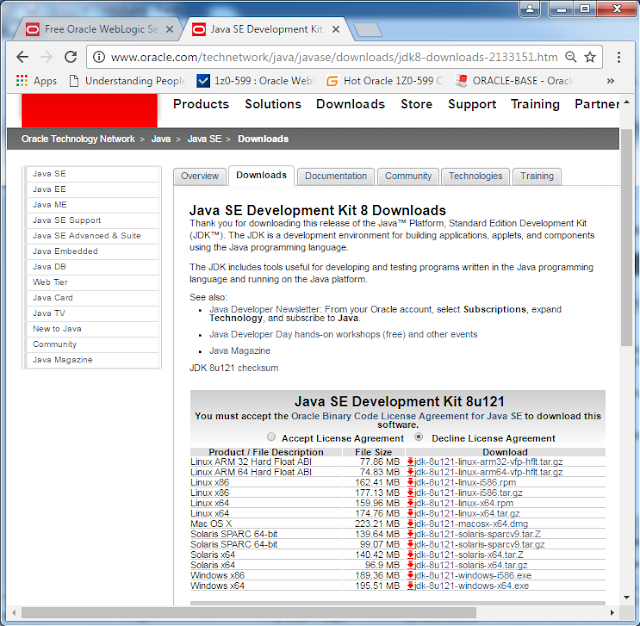Open the Store menu

tap(416, 104)
